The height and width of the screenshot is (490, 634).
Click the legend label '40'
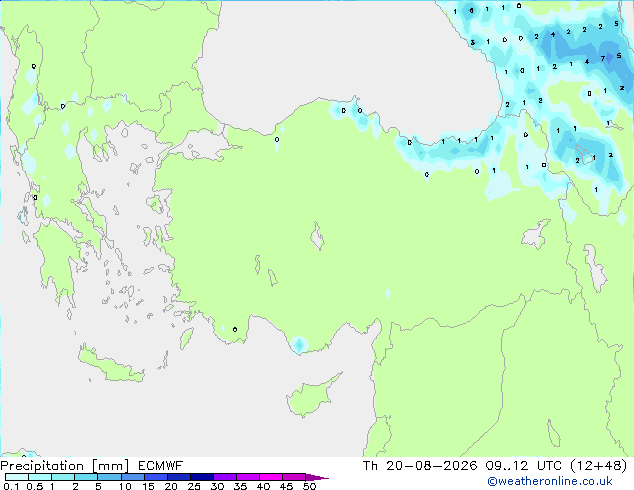coord(263,486)
